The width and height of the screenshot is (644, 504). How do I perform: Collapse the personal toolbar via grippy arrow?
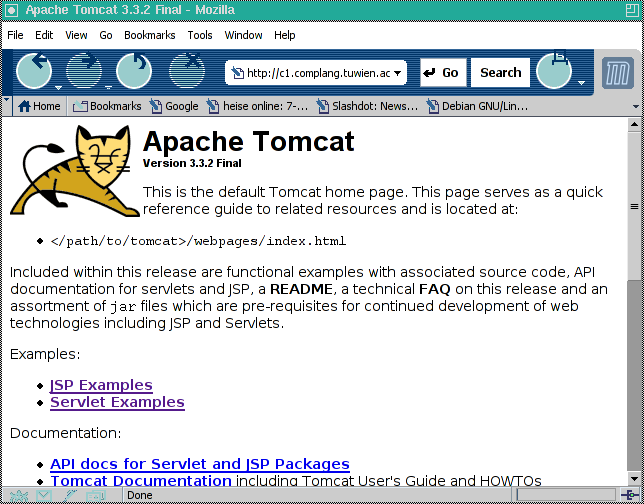[6, 106]
